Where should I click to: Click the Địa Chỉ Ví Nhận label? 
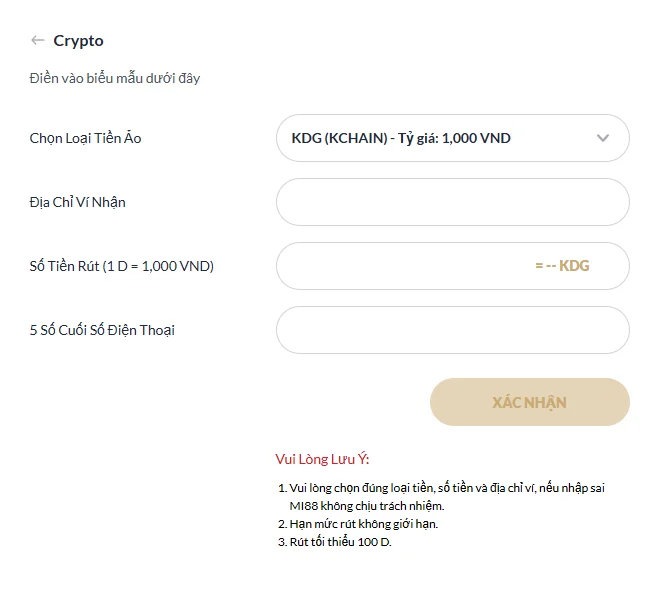click(77, 202)
